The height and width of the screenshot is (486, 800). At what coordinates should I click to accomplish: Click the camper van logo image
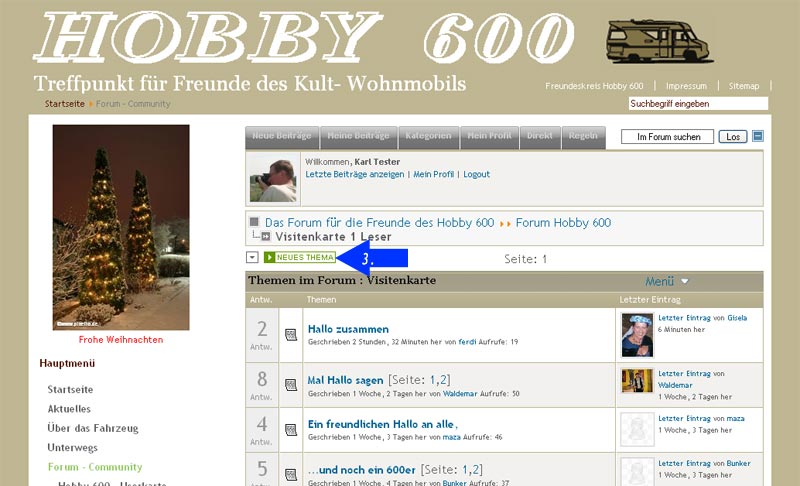click(658, 41)
